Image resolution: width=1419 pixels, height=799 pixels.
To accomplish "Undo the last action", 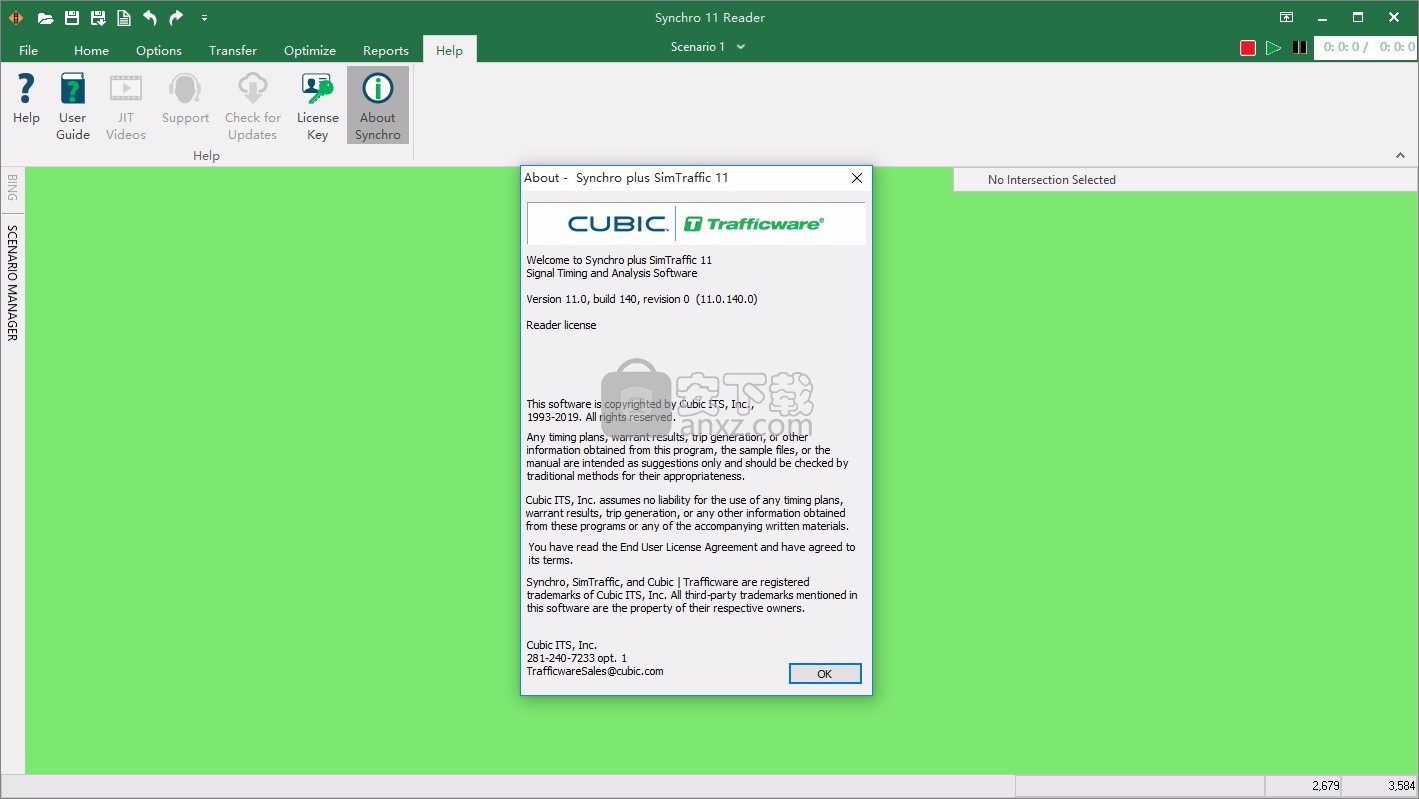I will [x=150, y=18].
